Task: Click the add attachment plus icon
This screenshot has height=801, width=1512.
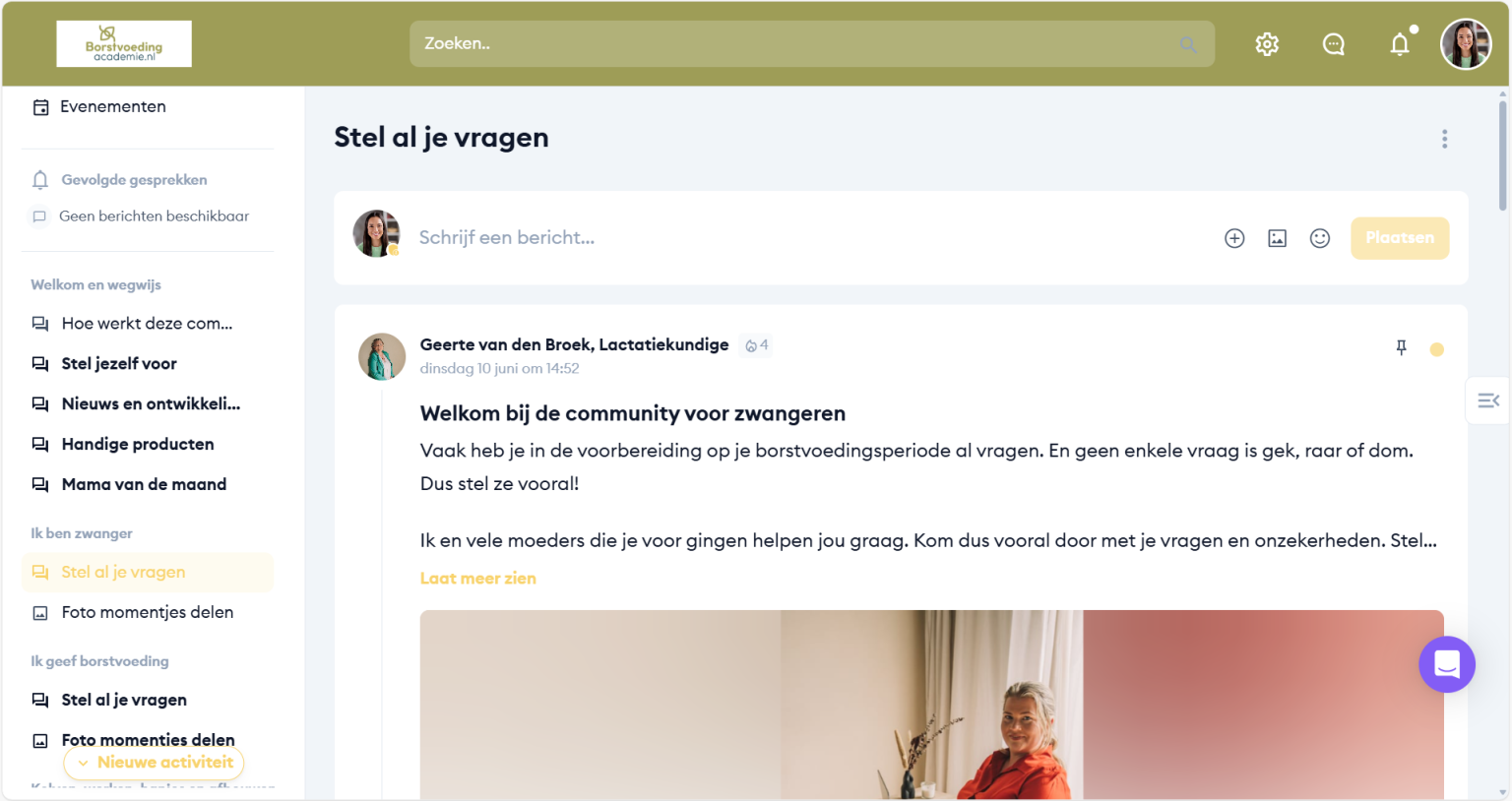Action: coord(1234,238)
